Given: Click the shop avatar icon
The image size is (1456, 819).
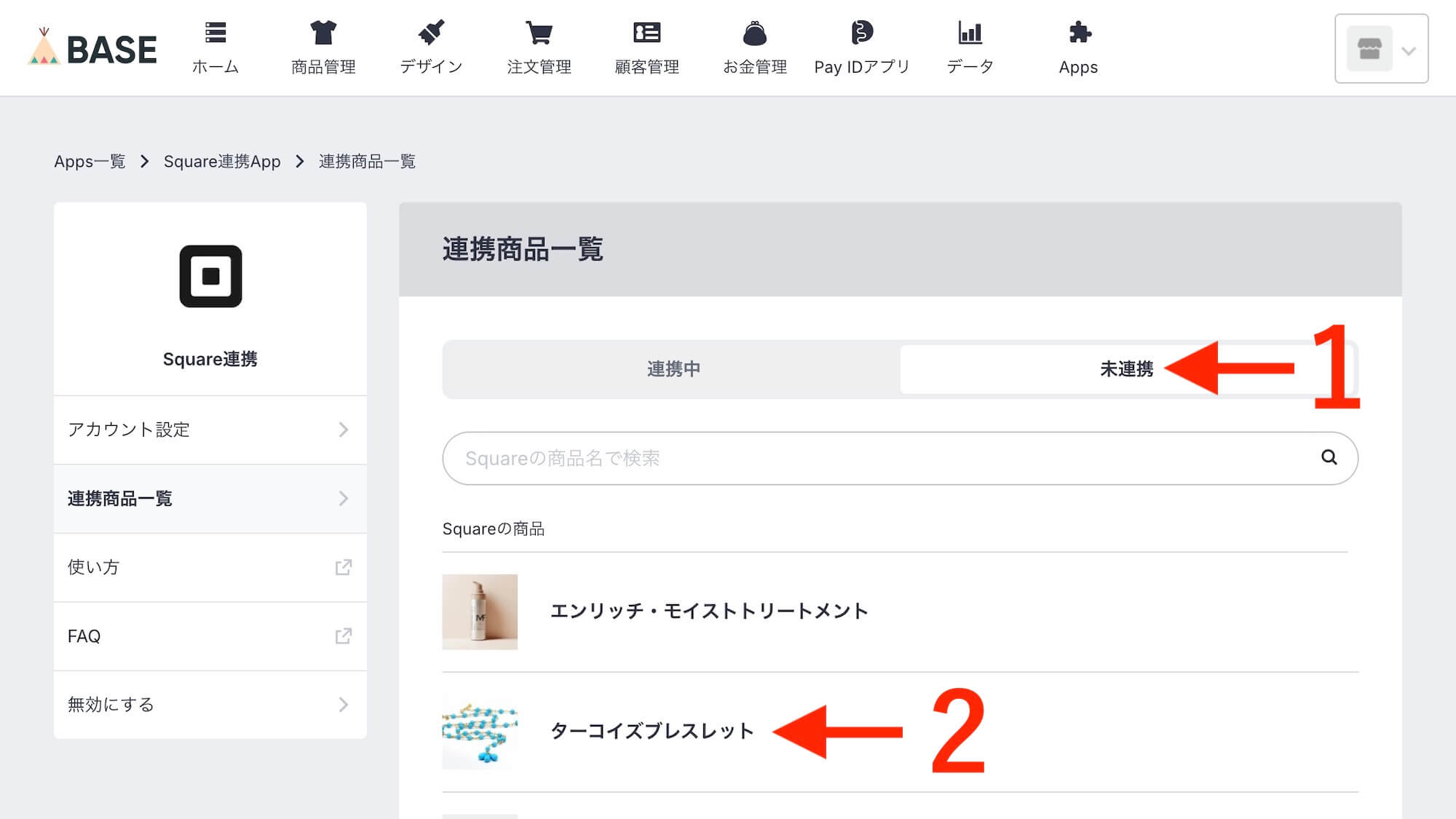Looking at the screenshot, I should (x=1369, y=49).
